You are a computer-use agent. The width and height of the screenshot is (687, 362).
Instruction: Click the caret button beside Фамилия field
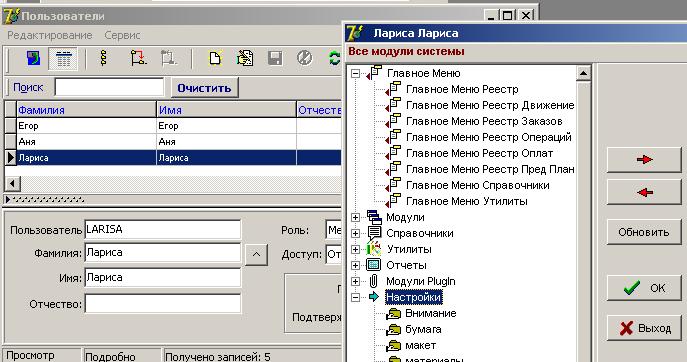coord(256,254)
